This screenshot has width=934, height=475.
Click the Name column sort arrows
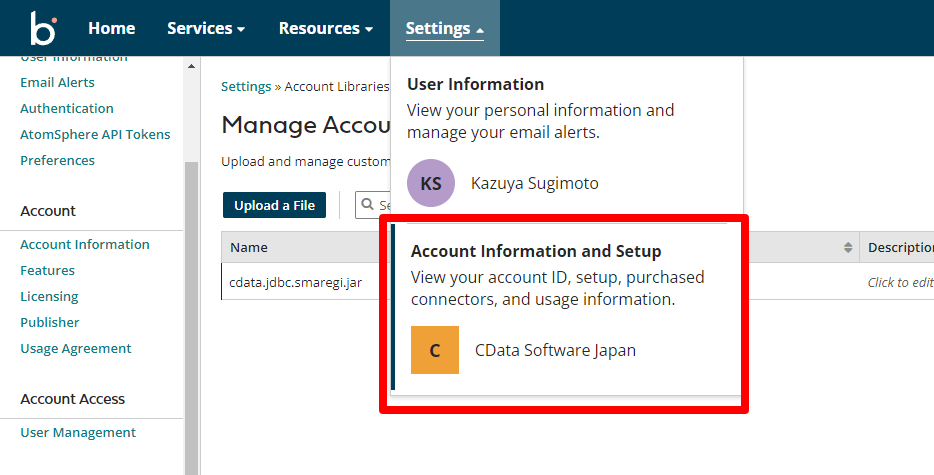[x=848, y=248]
